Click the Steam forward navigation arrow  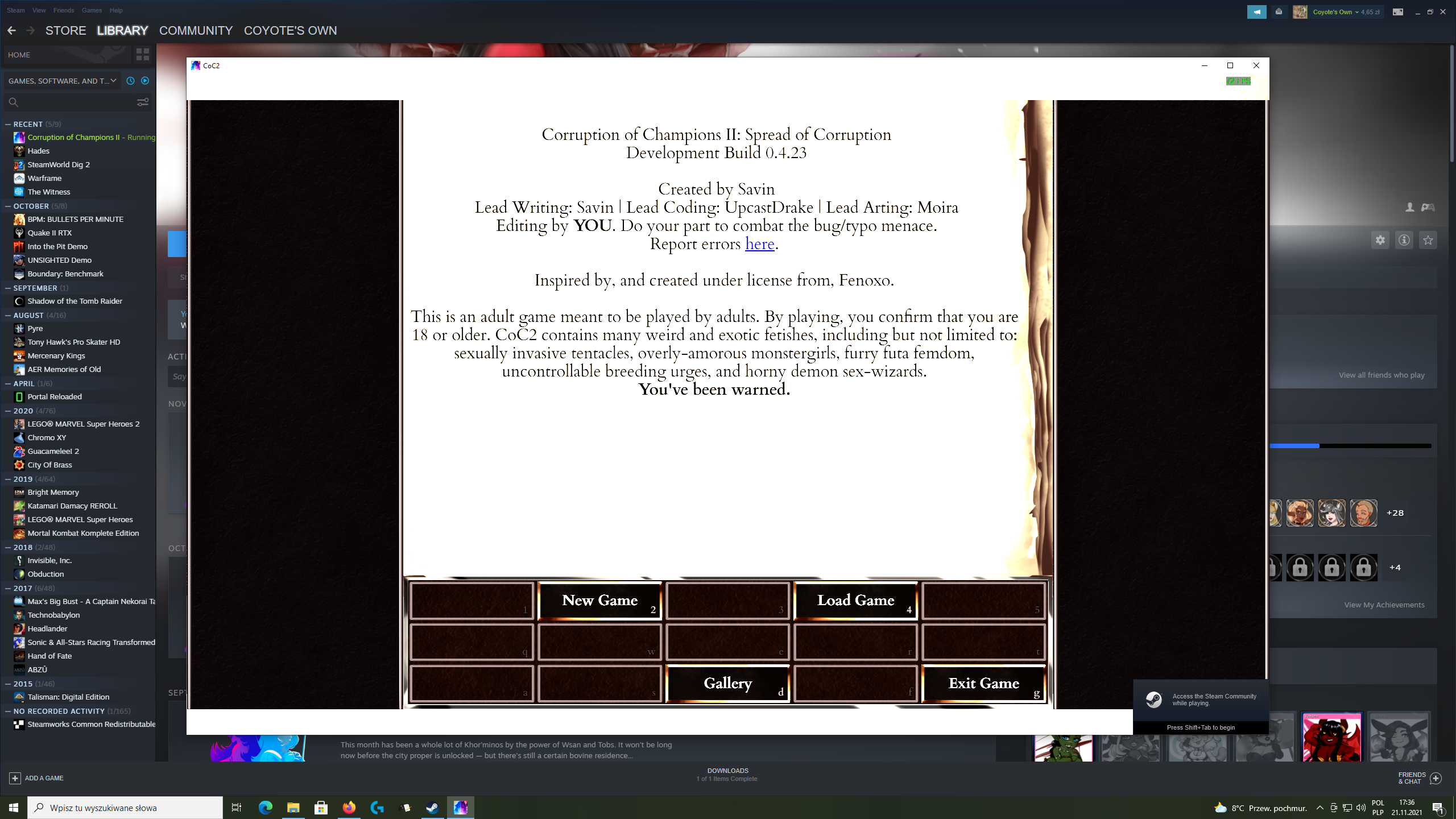(31, 31)
